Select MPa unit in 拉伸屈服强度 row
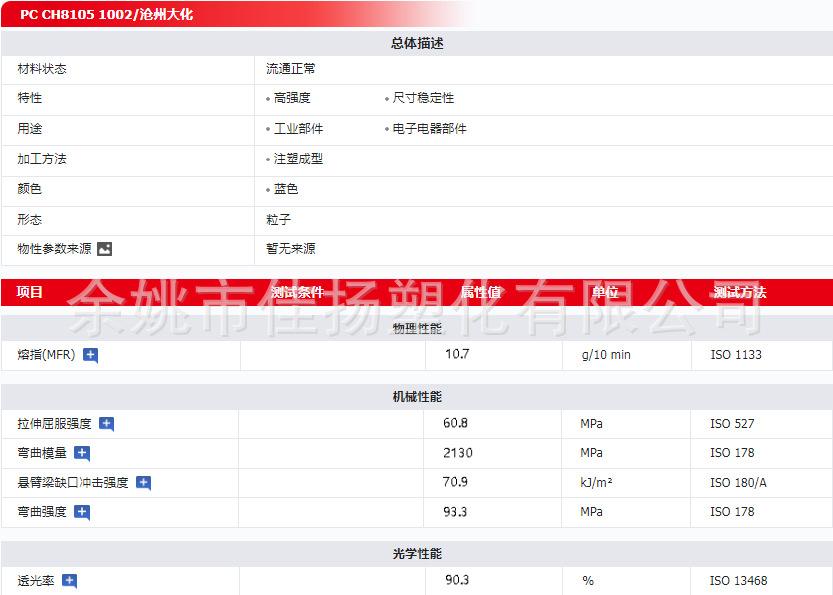 [591, 424]
